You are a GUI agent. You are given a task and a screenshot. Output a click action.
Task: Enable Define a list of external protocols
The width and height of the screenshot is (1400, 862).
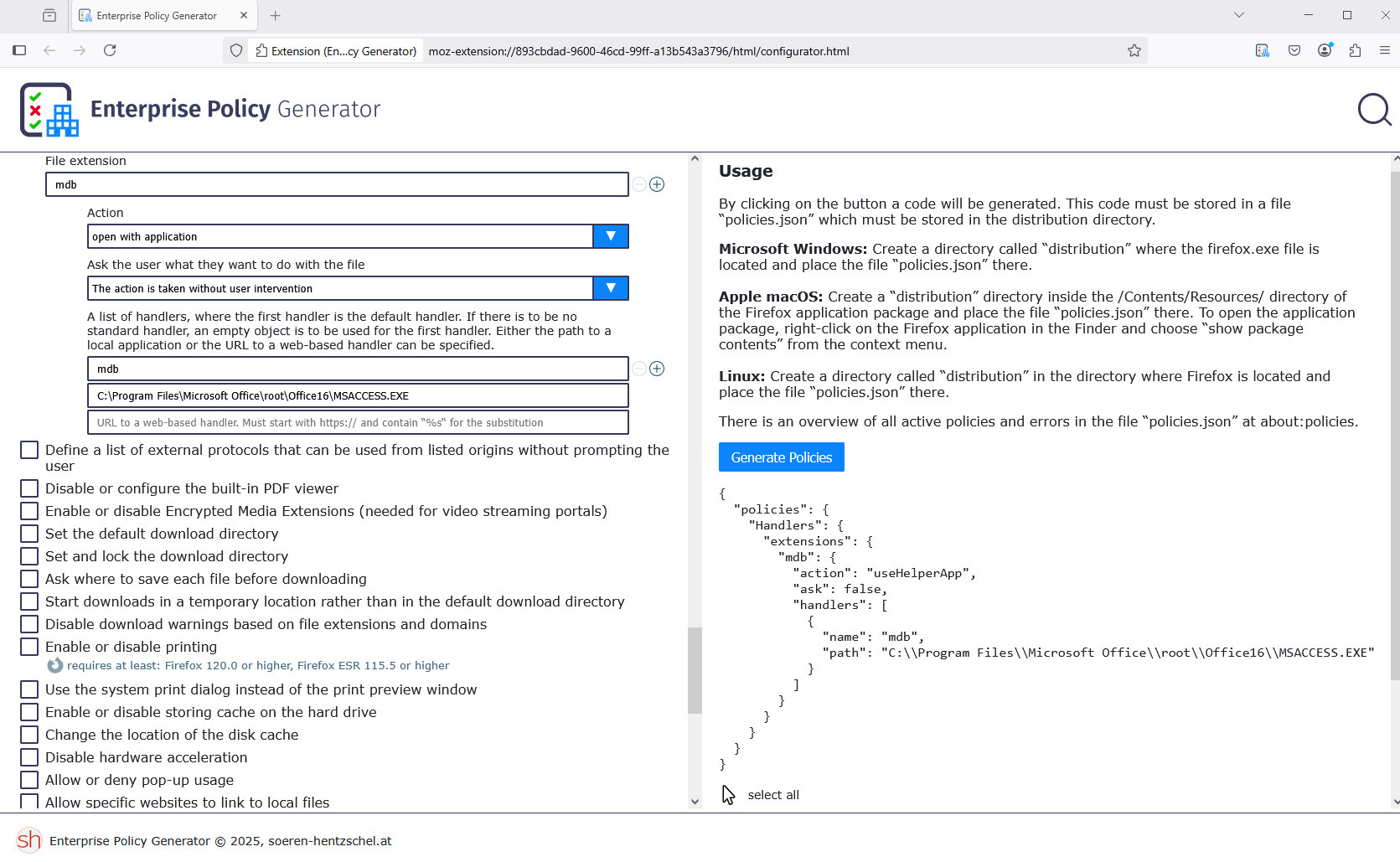29,450
